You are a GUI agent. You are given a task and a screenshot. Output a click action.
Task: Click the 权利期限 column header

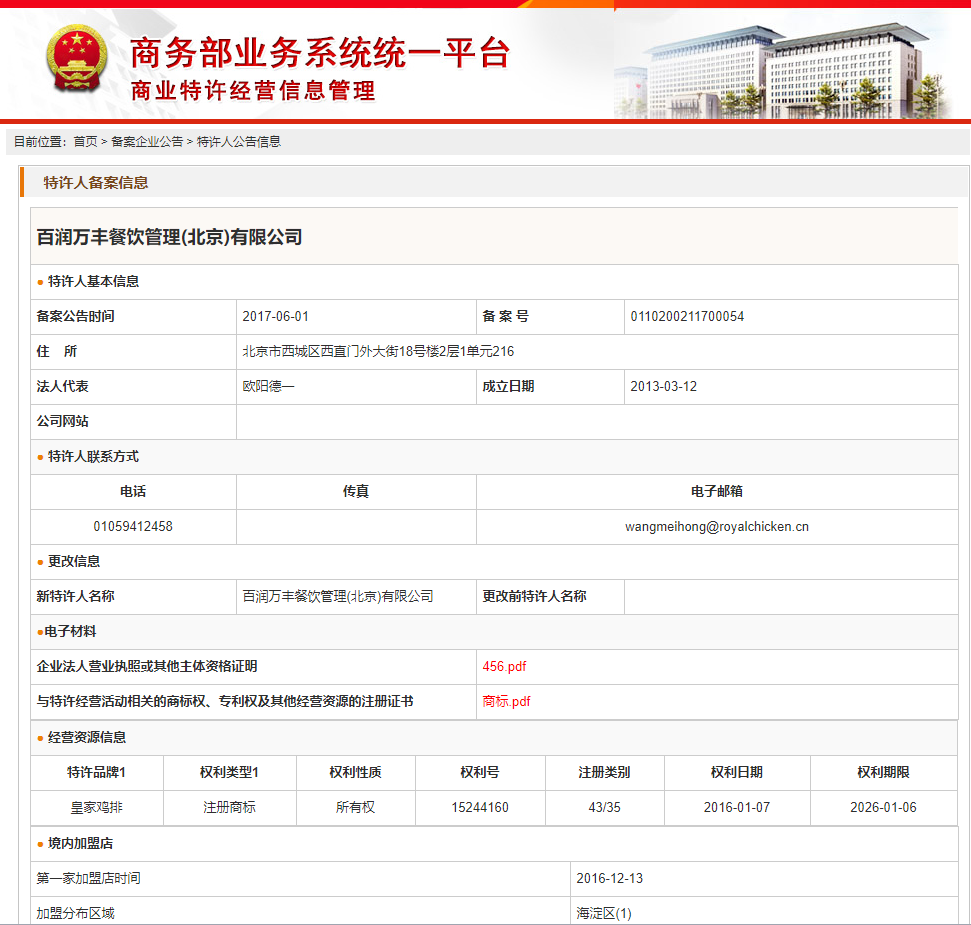[884, 773]
